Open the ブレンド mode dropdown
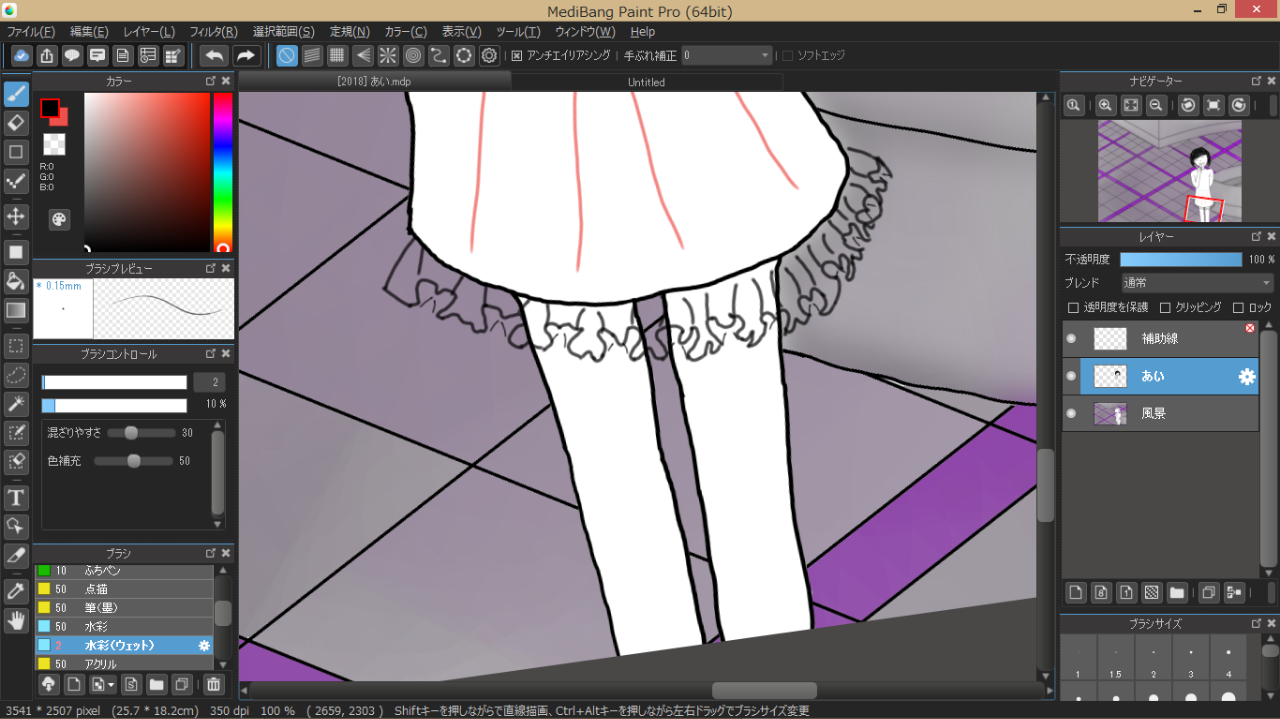The image size is (1280, 719). pyautogui.click(x=1197, y=283)
